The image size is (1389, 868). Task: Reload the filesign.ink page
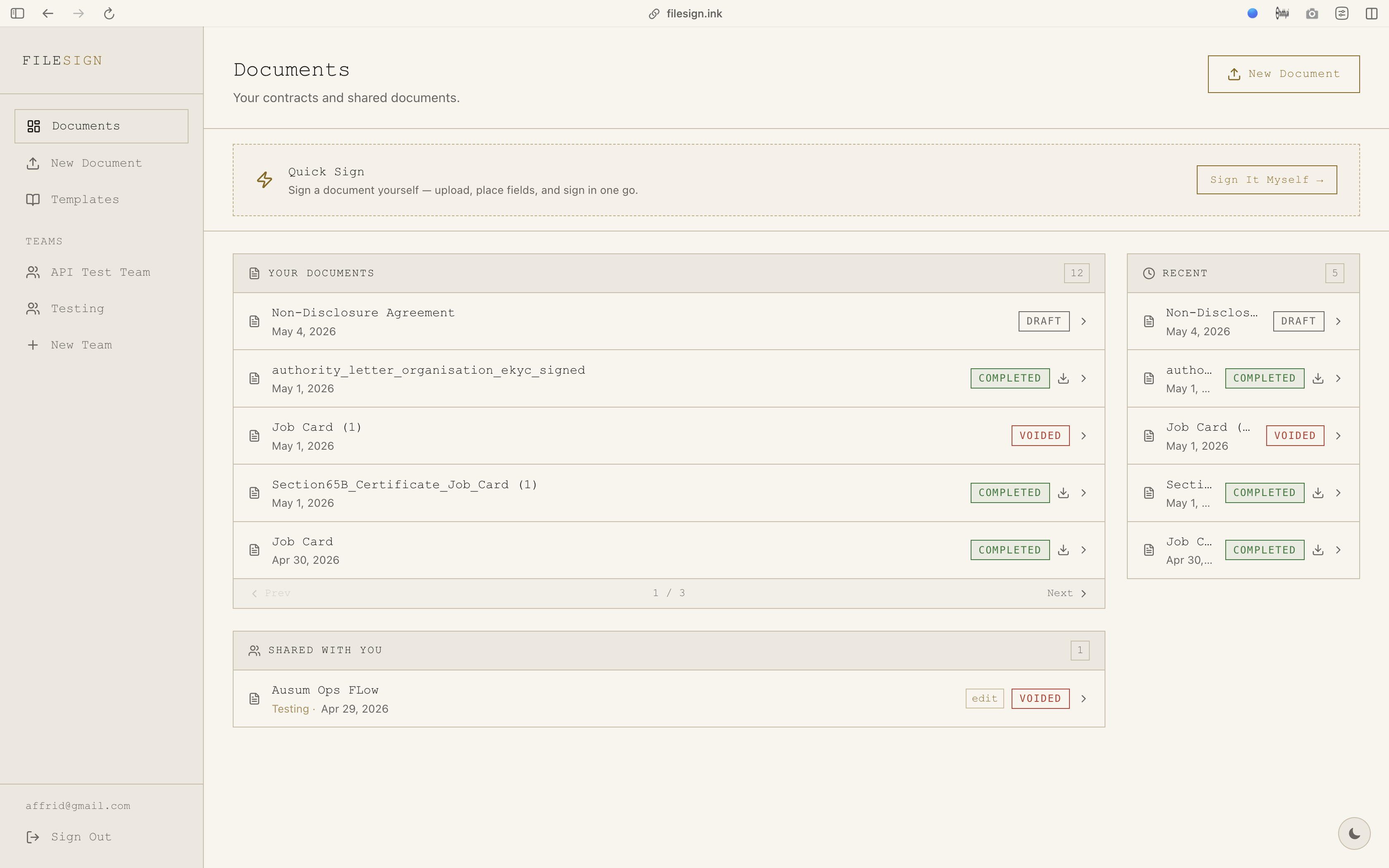click(109, 13)
